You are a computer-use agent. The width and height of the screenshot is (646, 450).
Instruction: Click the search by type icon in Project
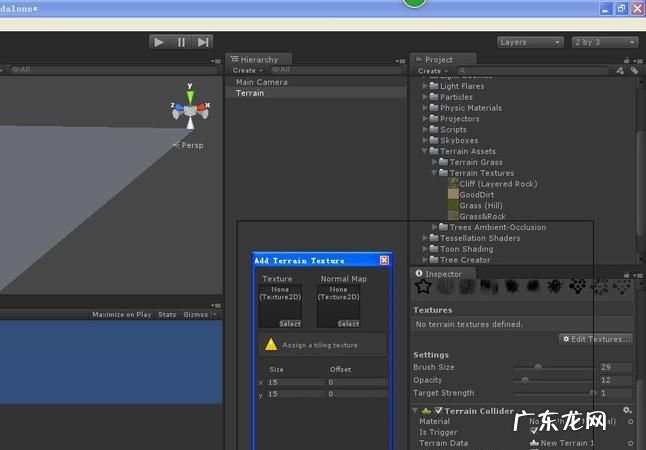point(620,70)
